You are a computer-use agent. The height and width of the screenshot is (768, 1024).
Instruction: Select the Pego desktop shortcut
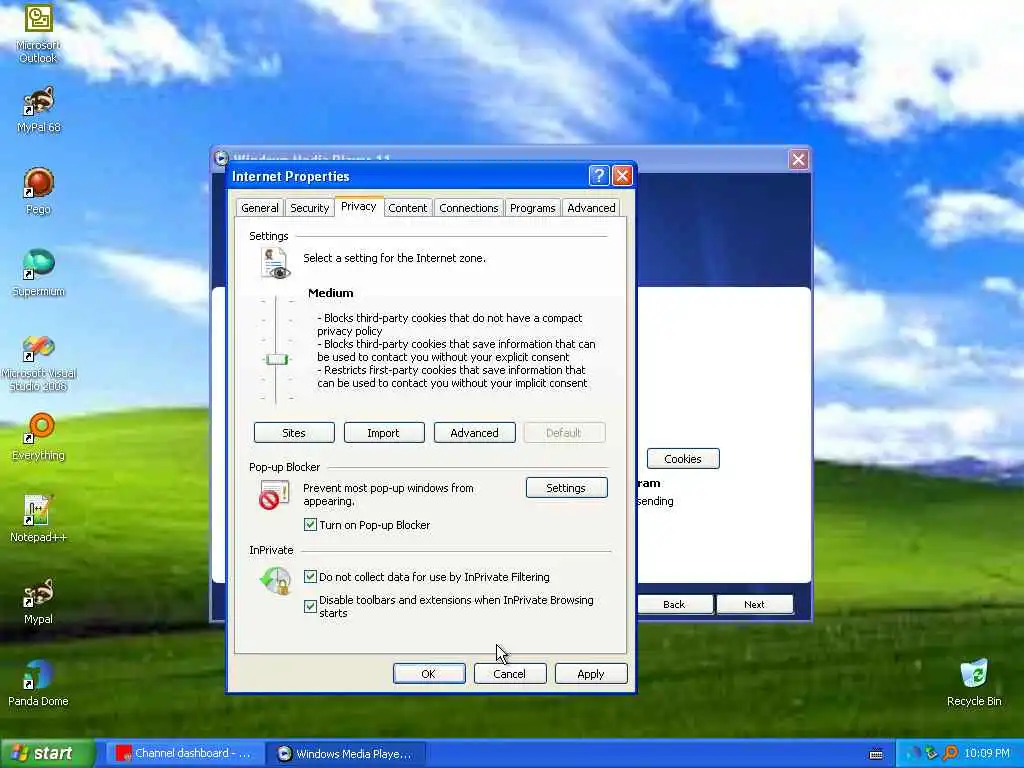click(38, 191)
